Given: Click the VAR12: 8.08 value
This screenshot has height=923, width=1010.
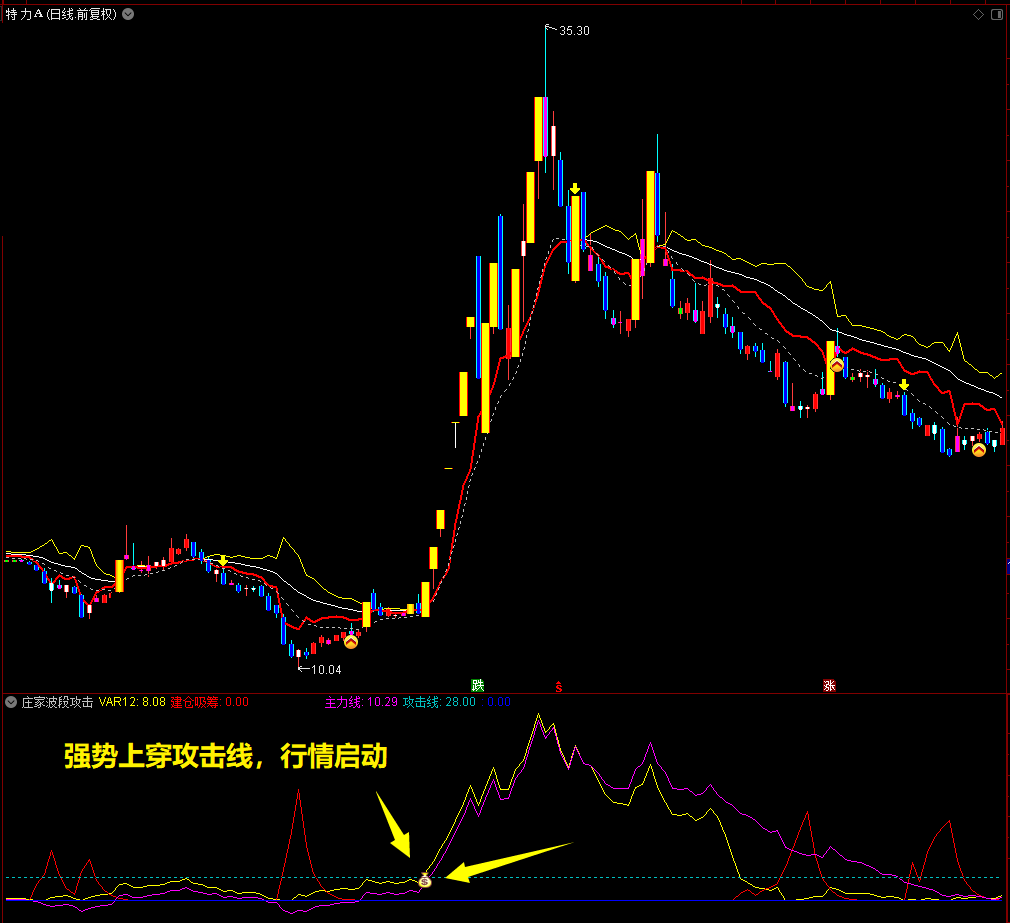Looking at the screenshot, I should (x=132, y=702).
